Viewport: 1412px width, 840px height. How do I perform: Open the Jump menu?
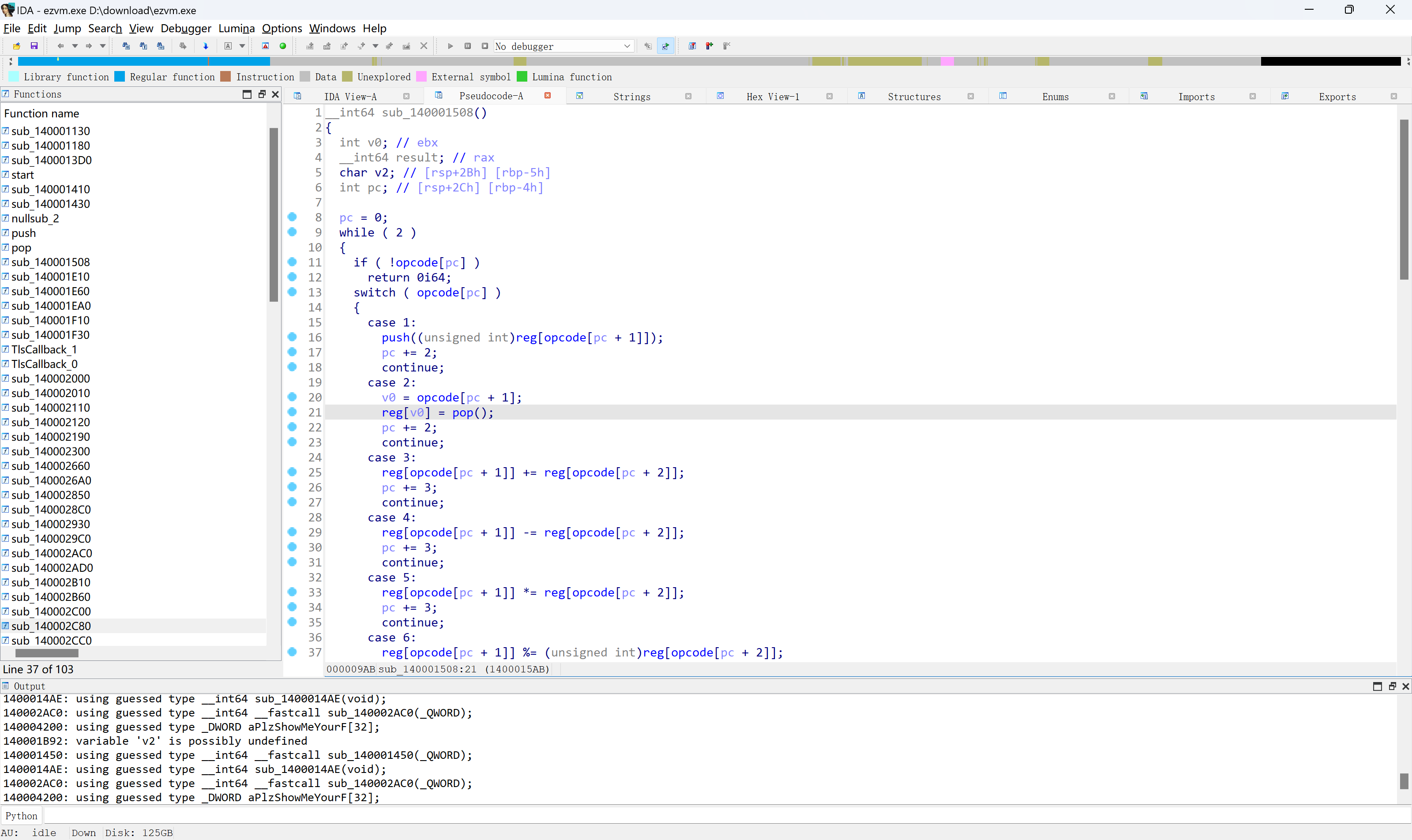68,28
